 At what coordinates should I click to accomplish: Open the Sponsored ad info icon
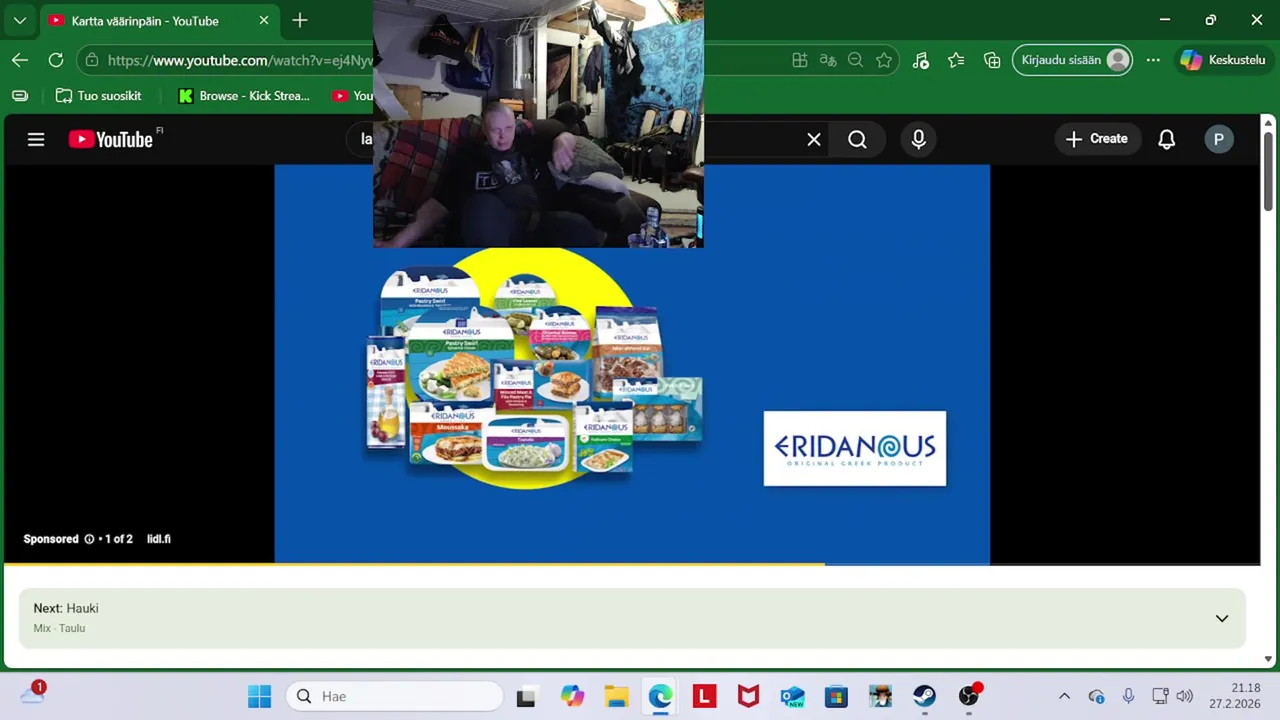89,539
